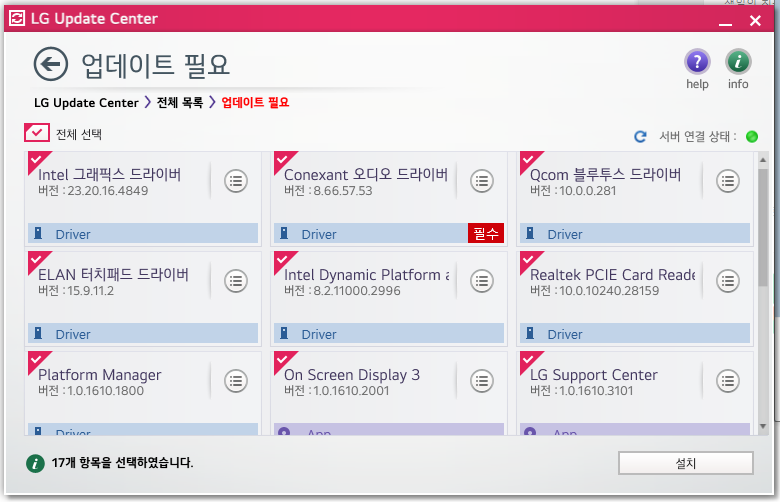
Task: Open details list for Realtek PCIE Card Reader
Action: [x=728, y=281]
